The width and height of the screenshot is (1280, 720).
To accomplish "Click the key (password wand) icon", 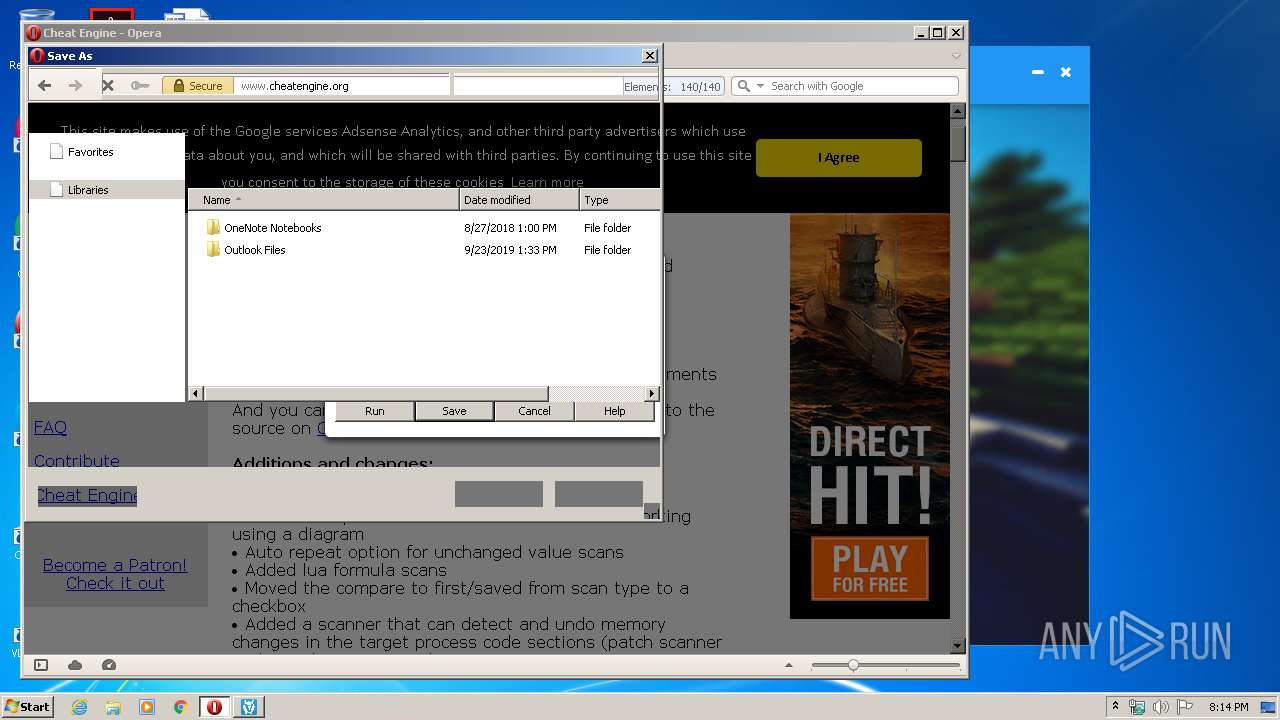I will tap(140, 86).
